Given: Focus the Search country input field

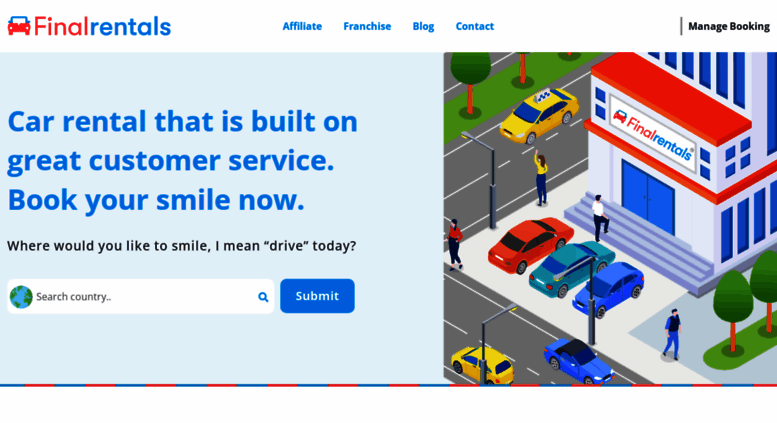Looking at the screenshot, I should click(141, 296).
